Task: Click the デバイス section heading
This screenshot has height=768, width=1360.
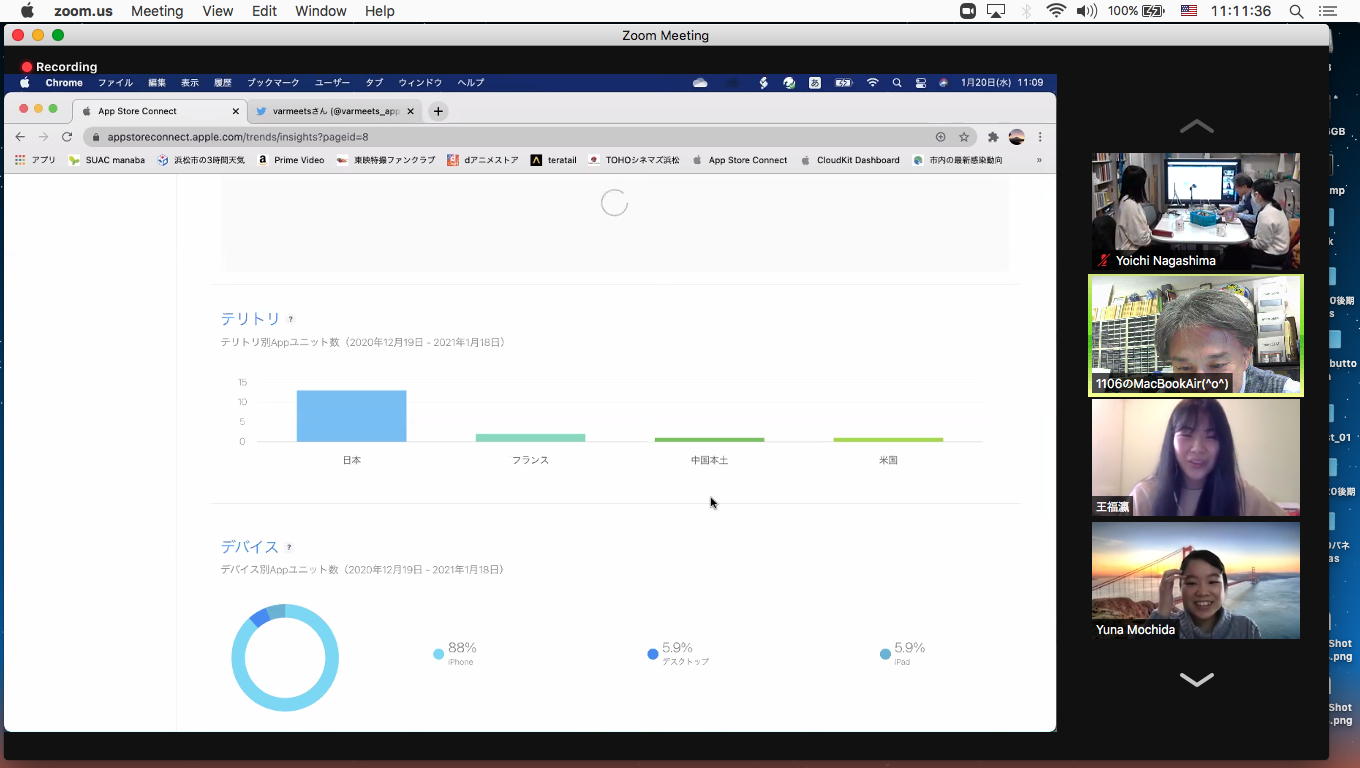Action: pyautogui.click(x=249, y=547)
